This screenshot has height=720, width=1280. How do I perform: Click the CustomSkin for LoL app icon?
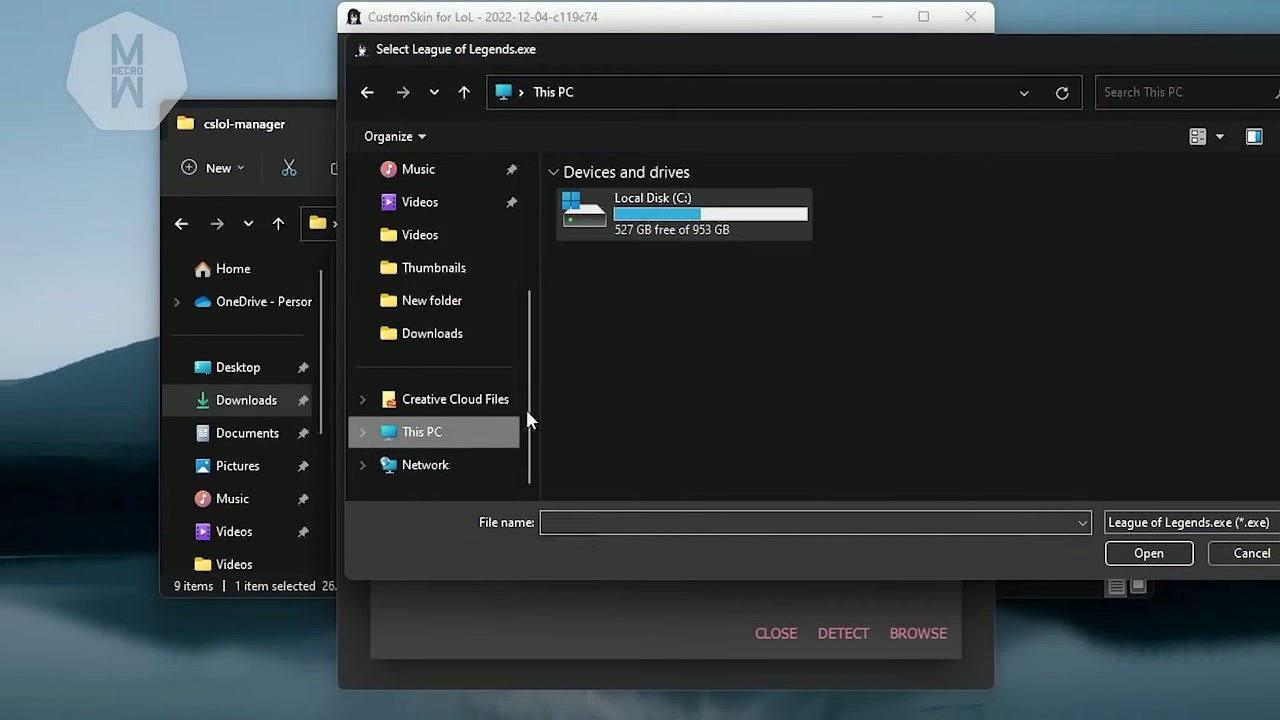(353, 17)
